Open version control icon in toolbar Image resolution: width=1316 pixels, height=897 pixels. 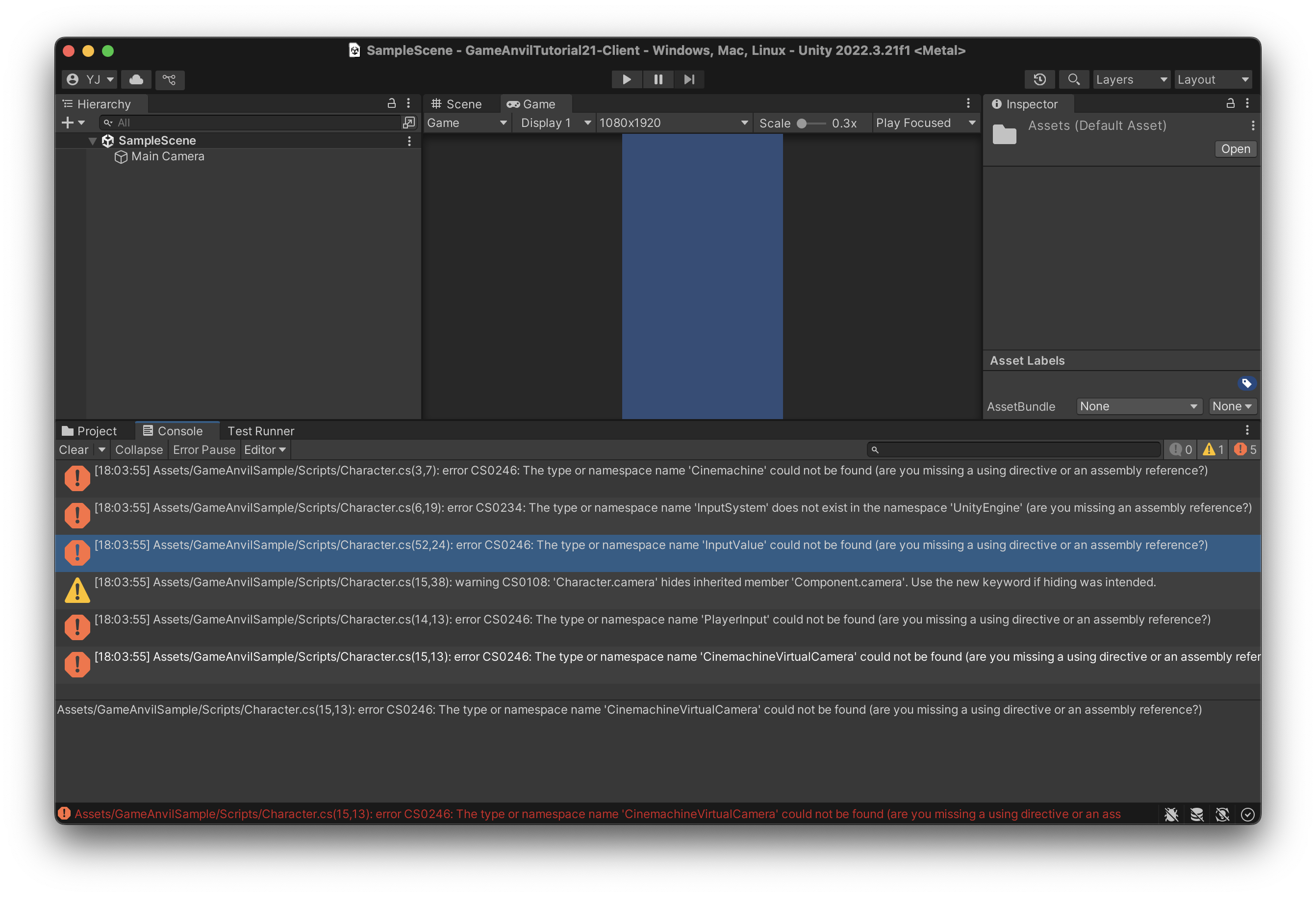click(x=169, y=79)
